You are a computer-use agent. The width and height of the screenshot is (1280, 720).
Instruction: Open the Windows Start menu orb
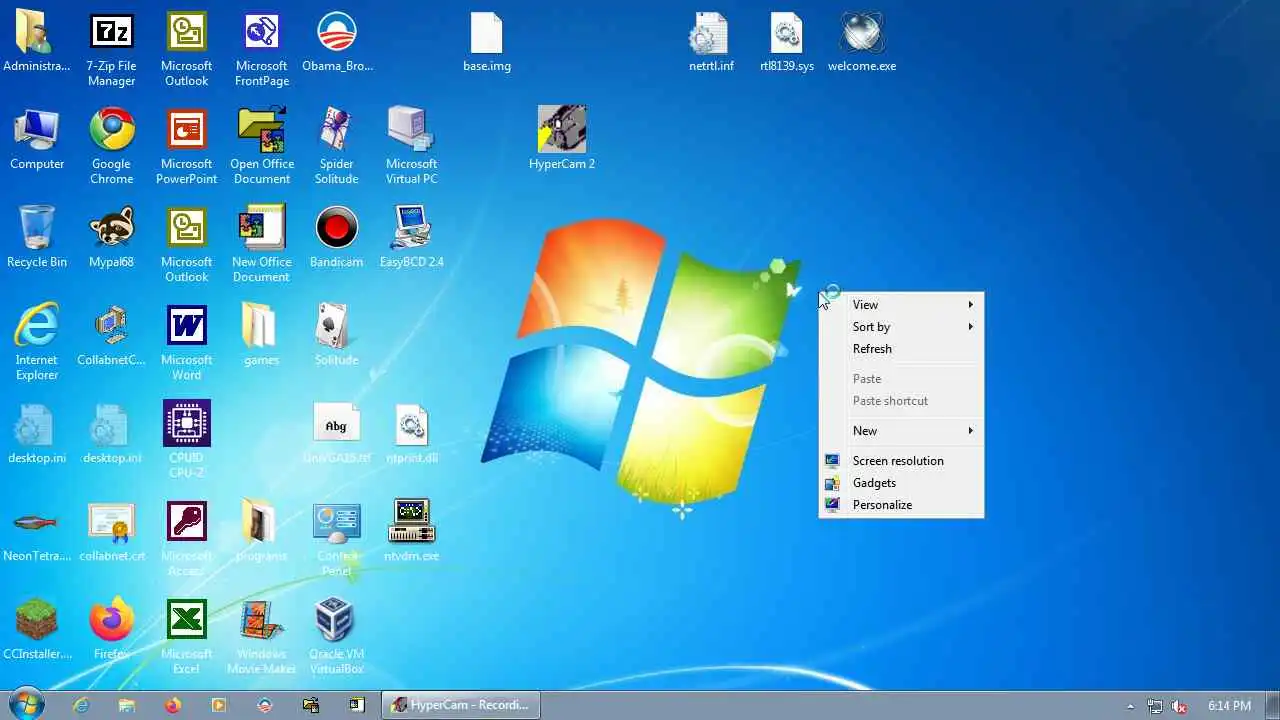pyautogui.click(x=27, y=704)
